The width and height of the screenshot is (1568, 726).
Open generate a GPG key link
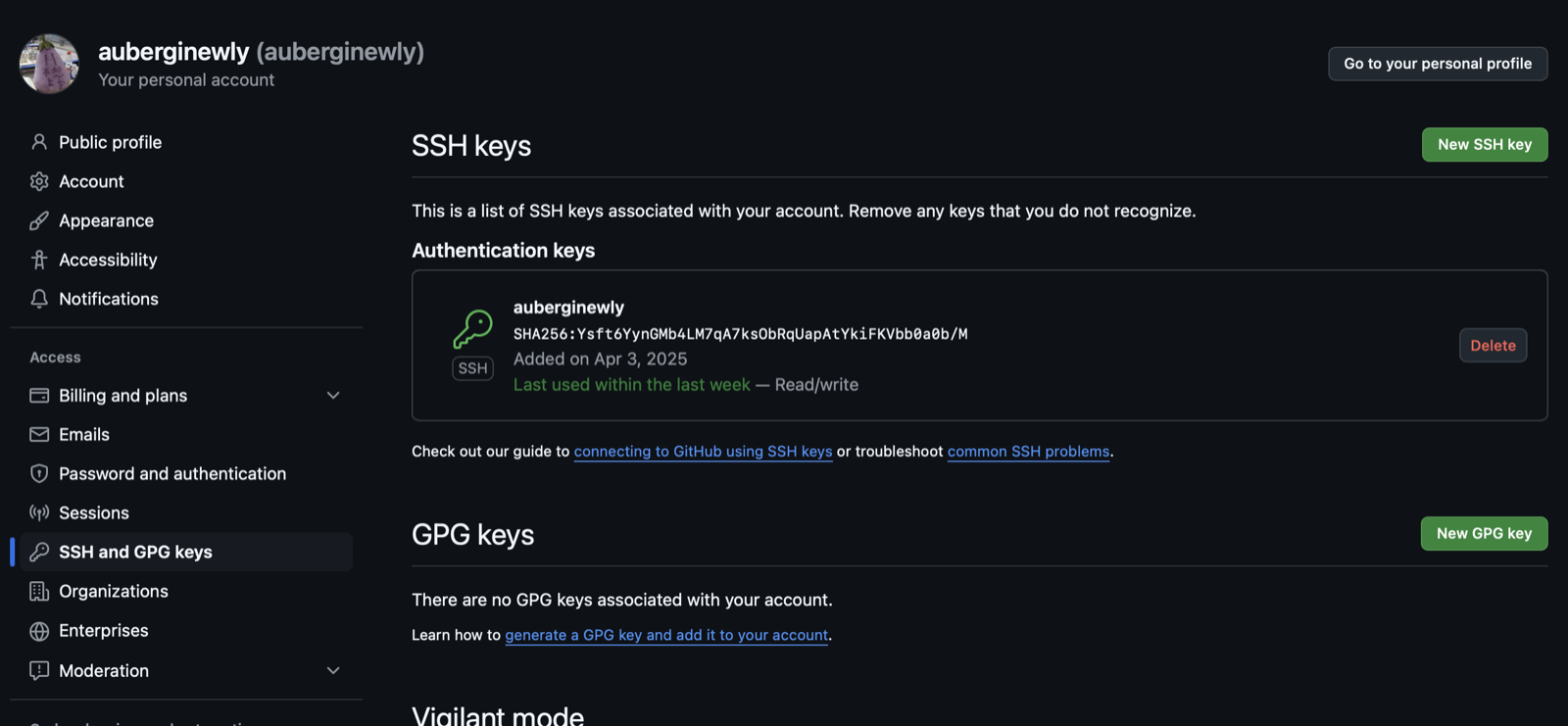point(666,635)
